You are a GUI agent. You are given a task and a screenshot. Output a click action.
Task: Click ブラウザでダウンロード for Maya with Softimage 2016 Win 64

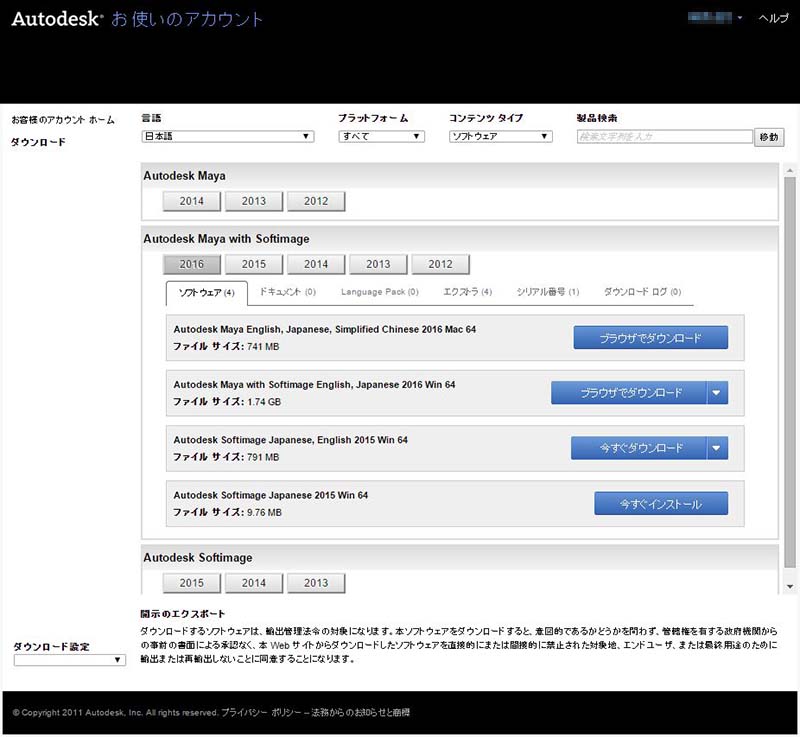coord(629,393)
